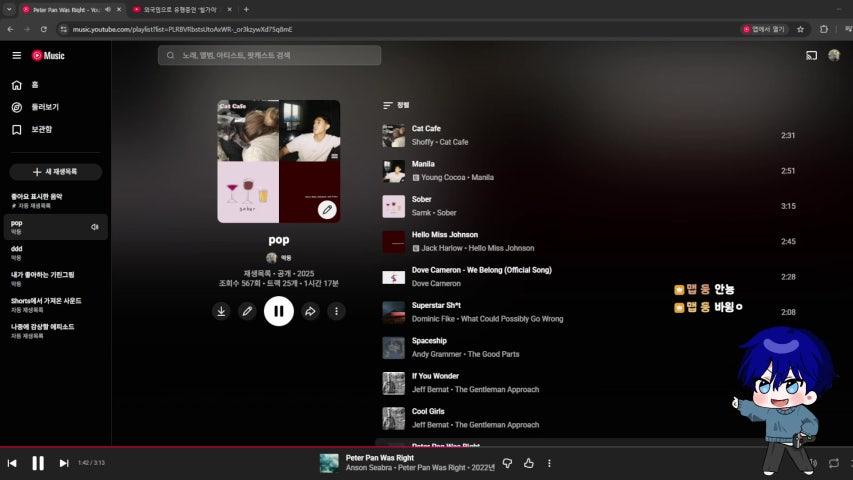Image resolution: width=853 pixels, height=480 pixels.
Task: Like the current song with thumbs up
Action: click(x=529, y=463)
